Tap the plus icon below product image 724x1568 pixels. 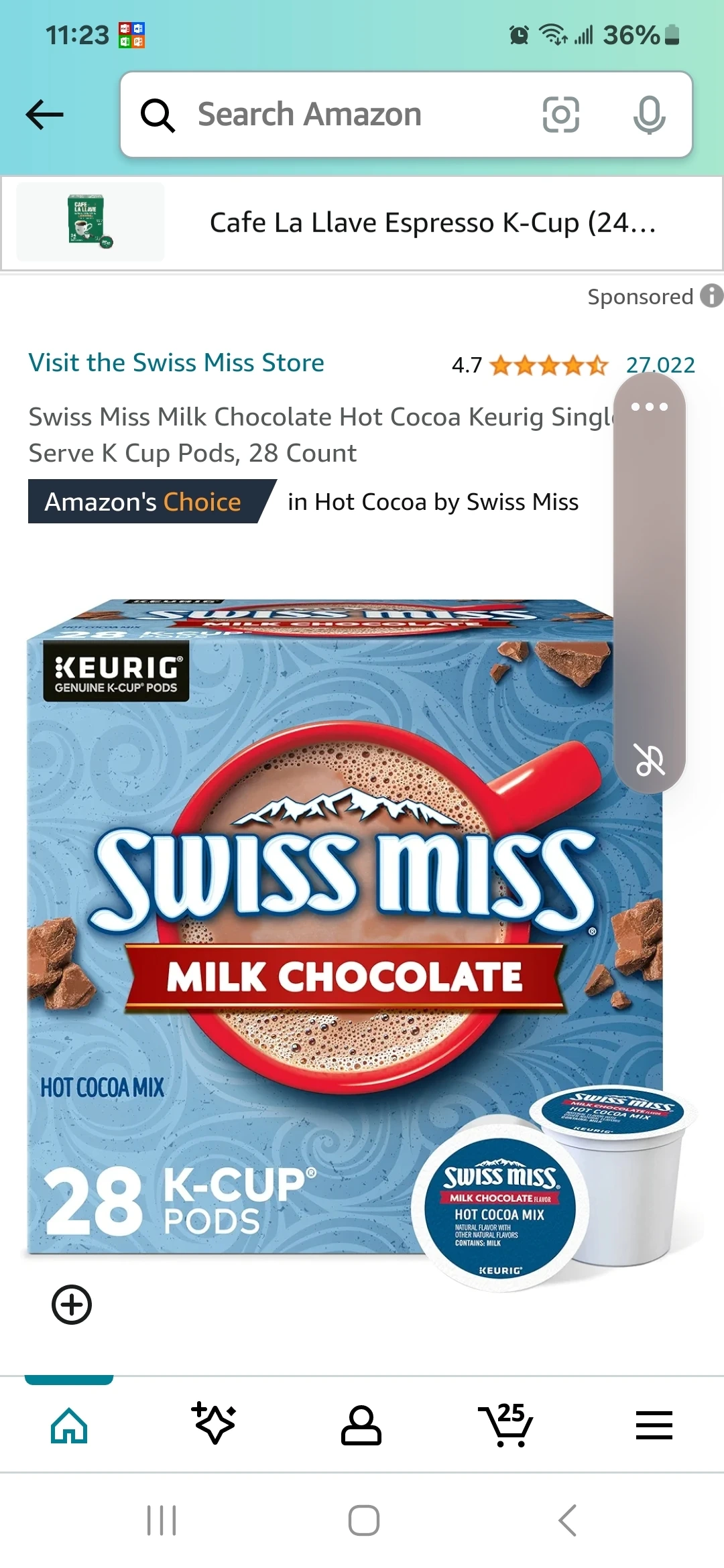(72, 1305)
